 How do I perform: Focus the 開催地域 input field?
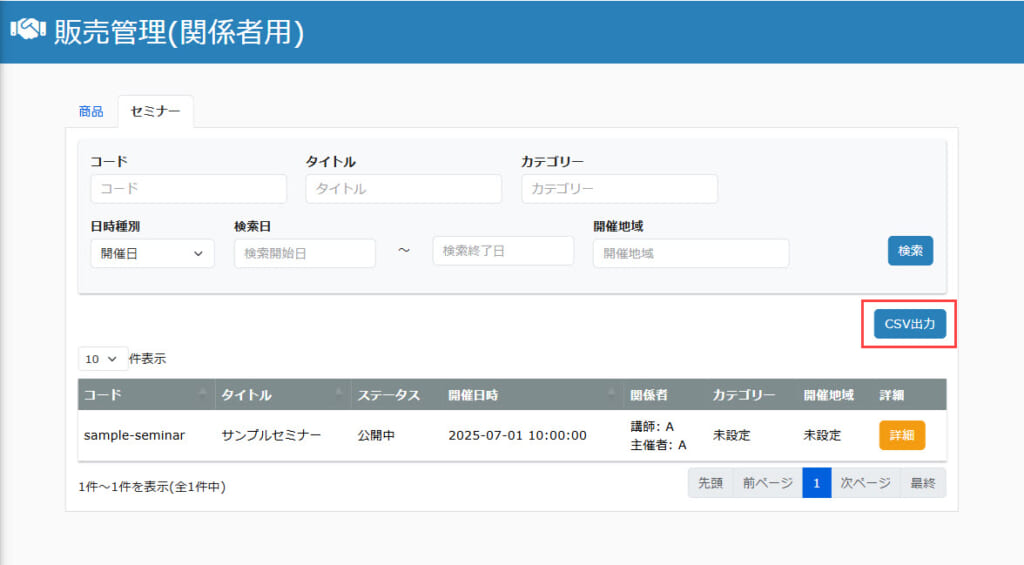click(691, 253)
